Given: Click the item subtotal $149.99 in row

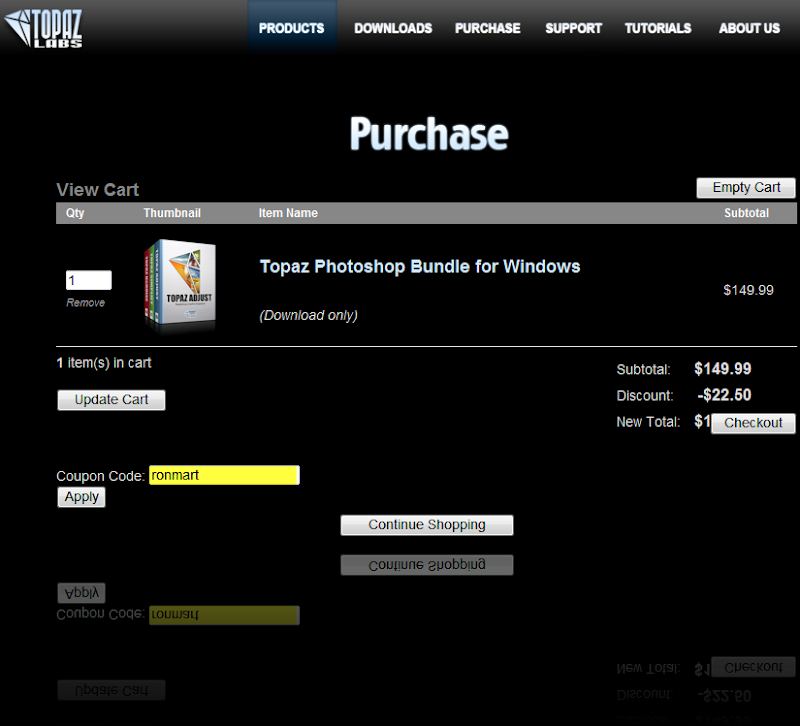Looking at the screenshot, I should click(748, 290).
